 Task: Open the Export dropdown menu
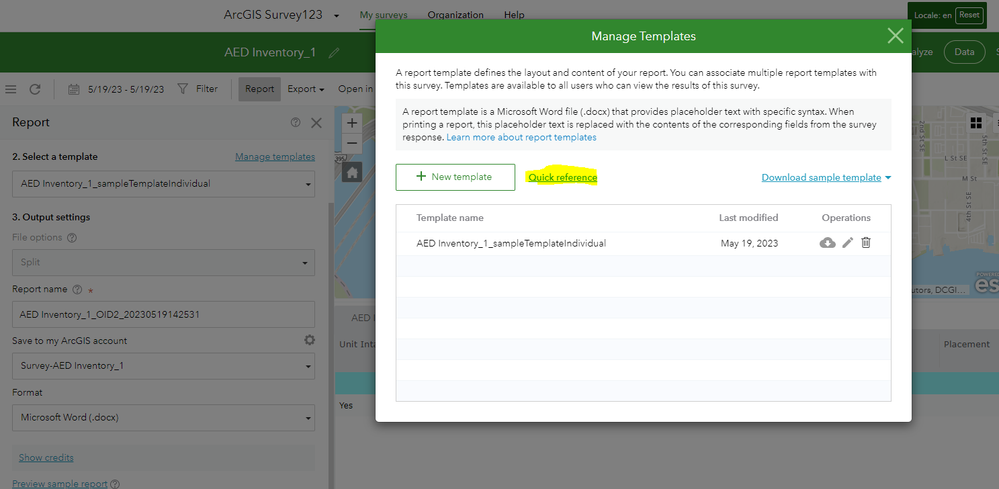pyautogui.click(x=306, y=89)
